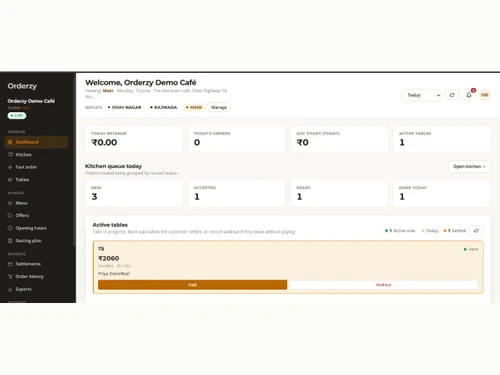
Task: Switch to Rajwada outlet
Action: click(x=163, y=107)
